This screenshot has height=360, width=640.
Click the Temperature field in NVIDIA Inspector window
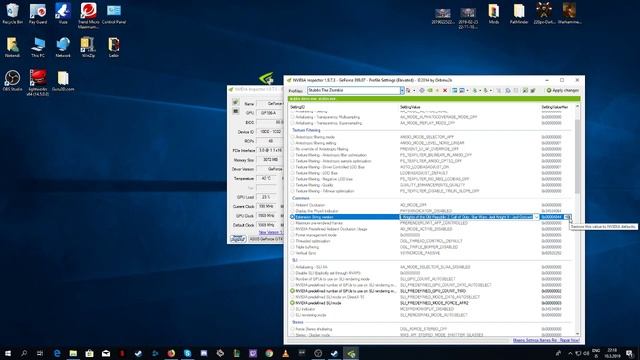[x=266, y=178]
